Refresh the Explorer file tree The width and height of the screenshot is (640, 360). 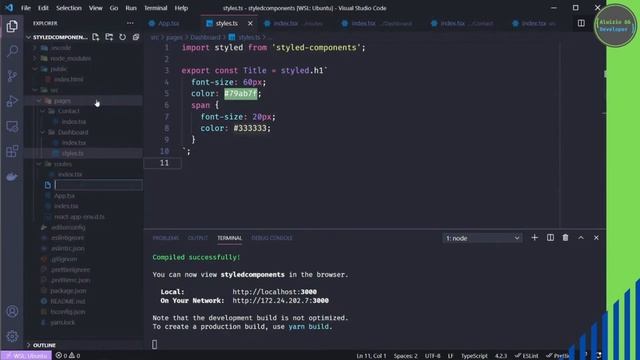click(122, 37)
